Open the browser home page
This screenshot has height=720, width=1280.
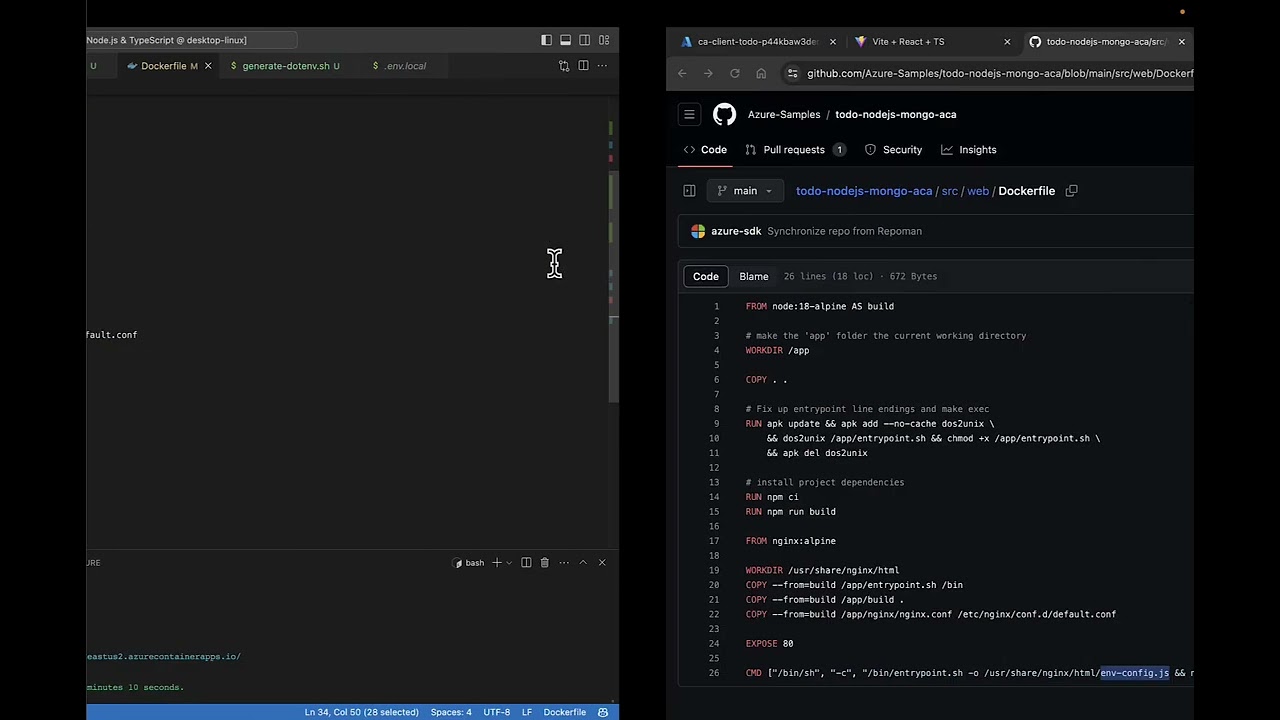click(x=761, y=73)
